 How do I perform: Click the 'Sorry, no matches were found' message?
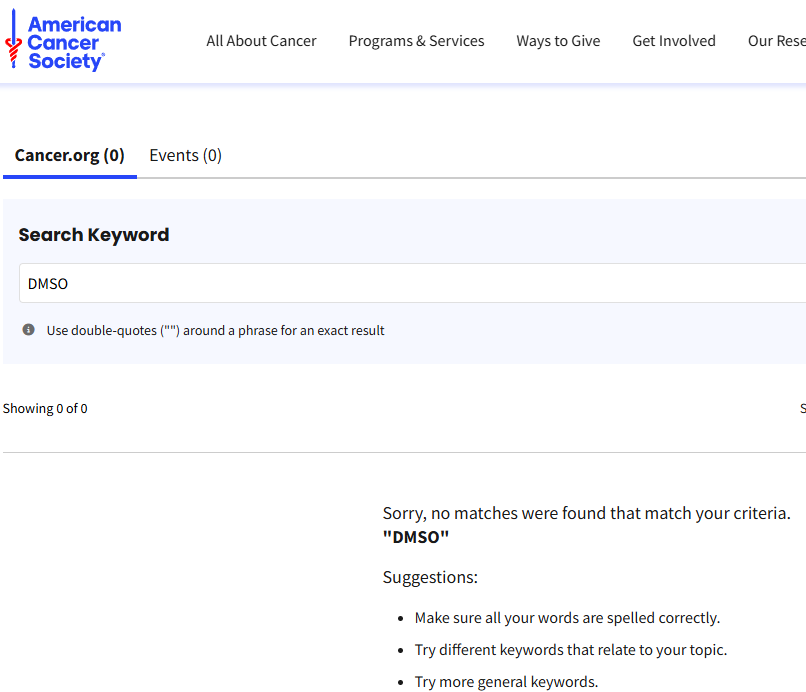[x=587, y=513]
